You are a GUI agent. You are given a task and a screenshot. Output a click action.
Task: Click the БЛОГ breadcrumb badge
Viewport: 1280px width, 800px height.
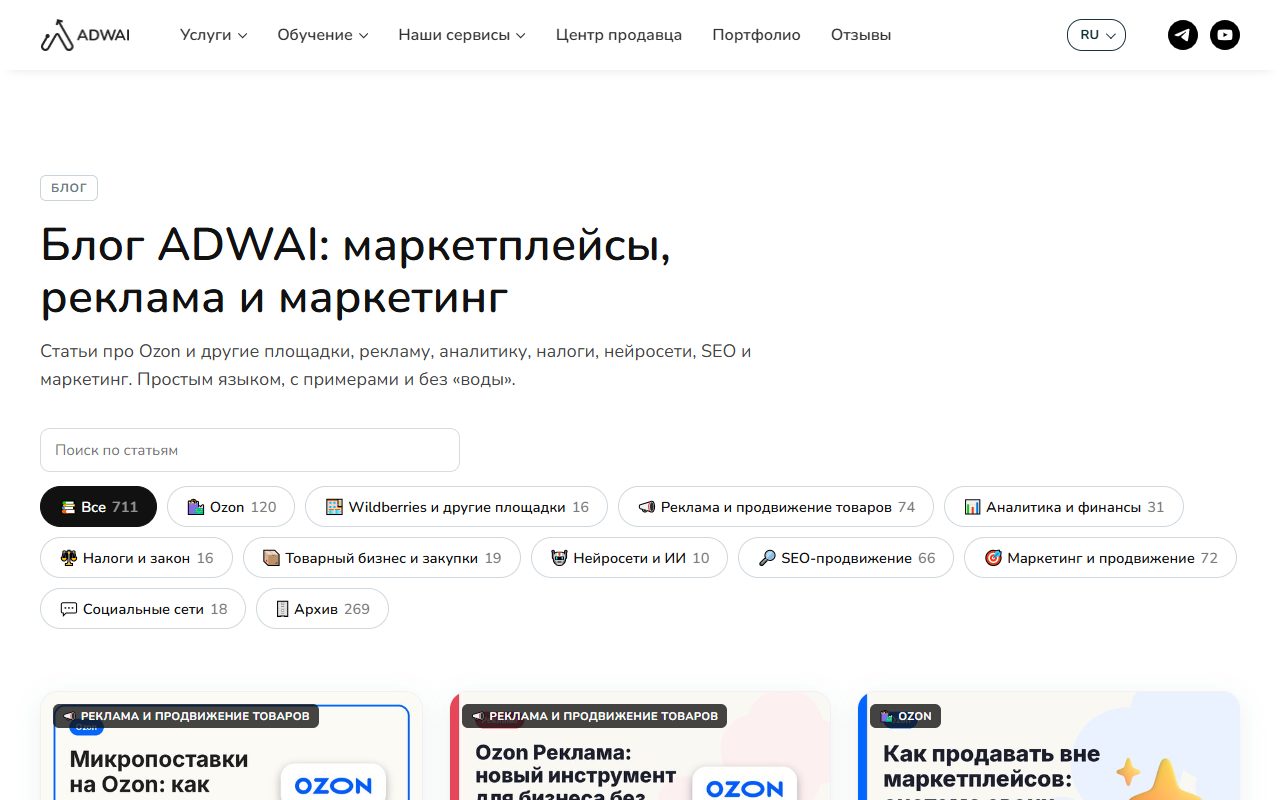(x=69, y=187)
